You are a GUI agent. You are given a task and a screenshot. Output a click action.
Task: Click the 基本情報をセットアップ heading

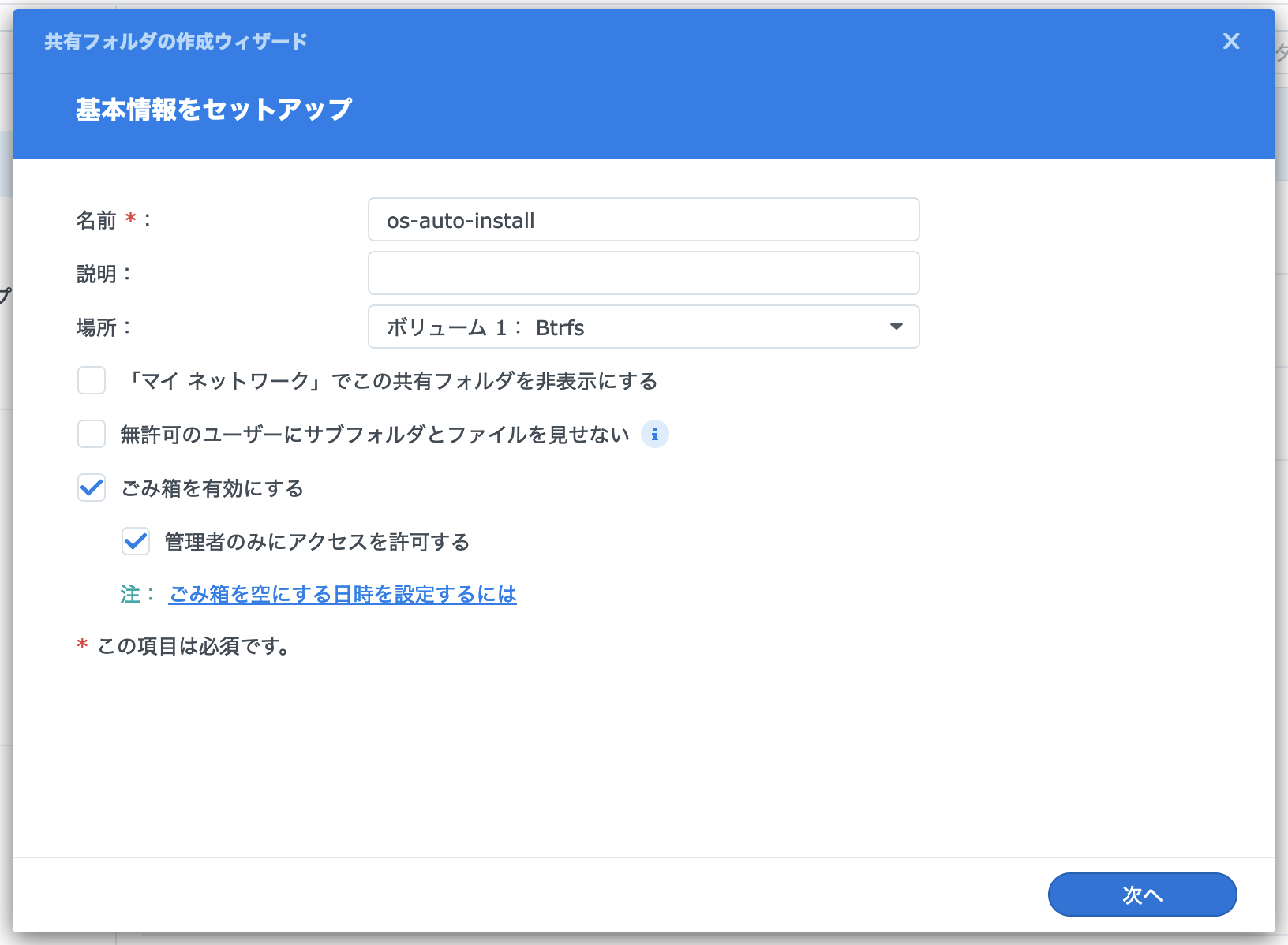(x=215, y=110)
